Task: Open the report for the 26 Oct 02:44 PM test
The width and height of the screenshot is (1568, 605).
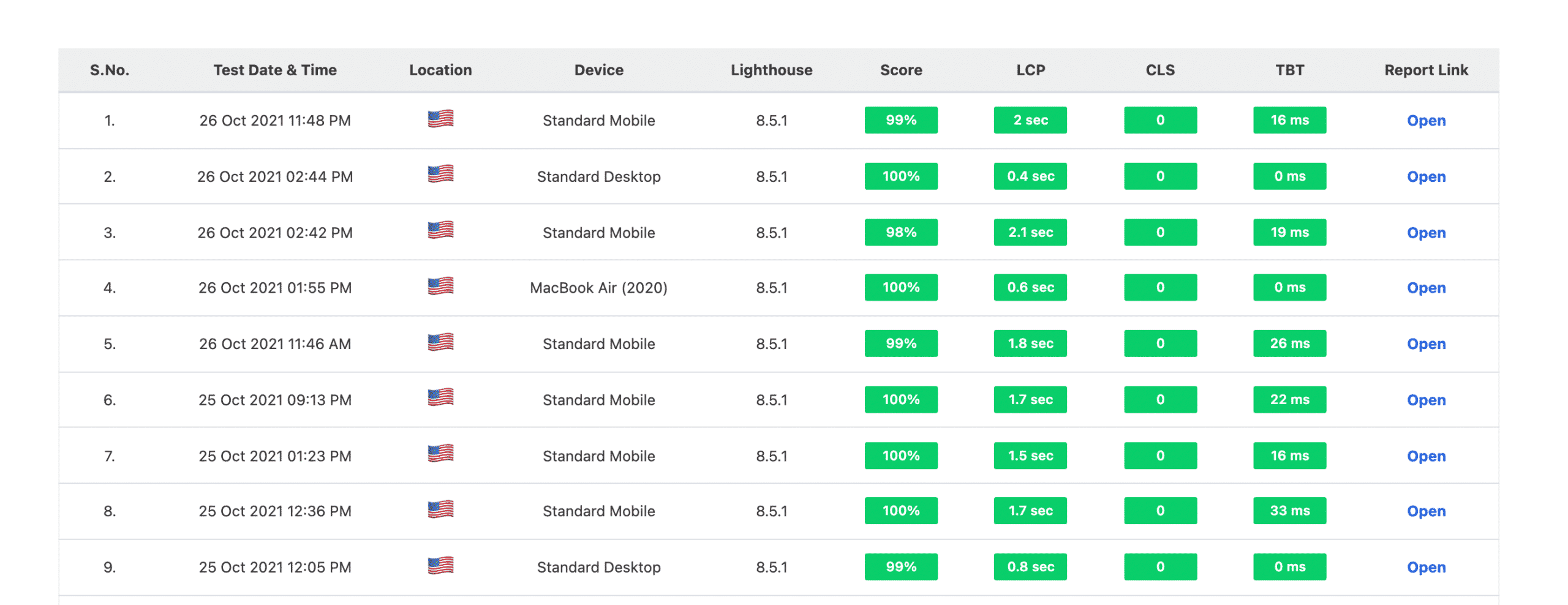Action: tap(1426, 177)
